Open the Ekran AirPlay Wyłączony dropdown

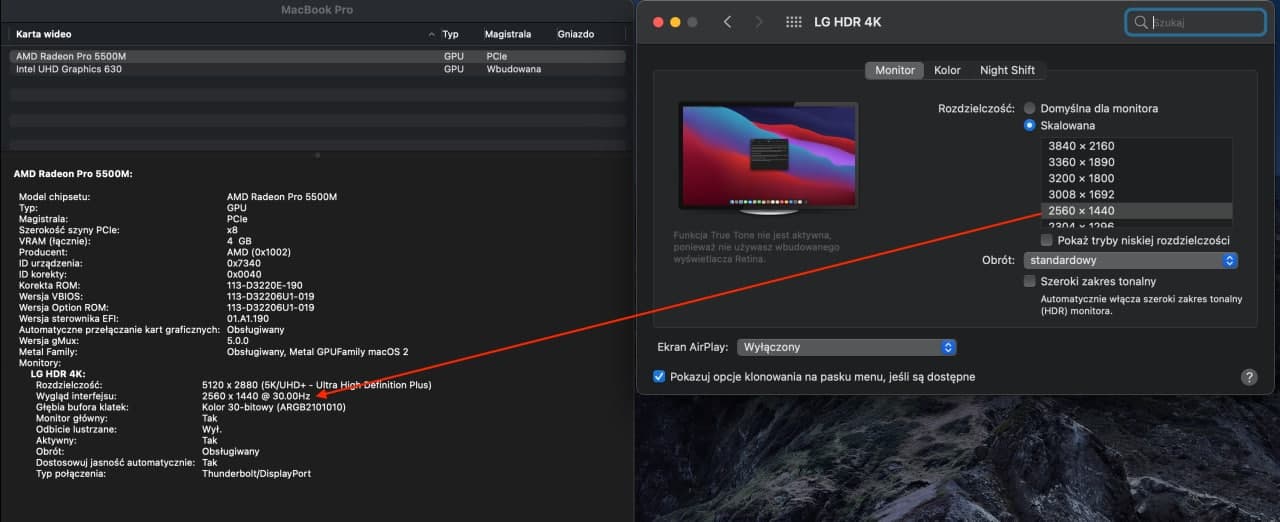[x=847, y=347]
